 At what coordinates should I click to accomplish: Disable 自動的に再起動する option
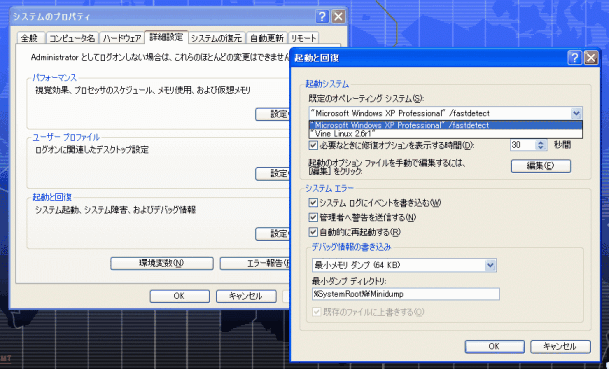coord(313,232)
